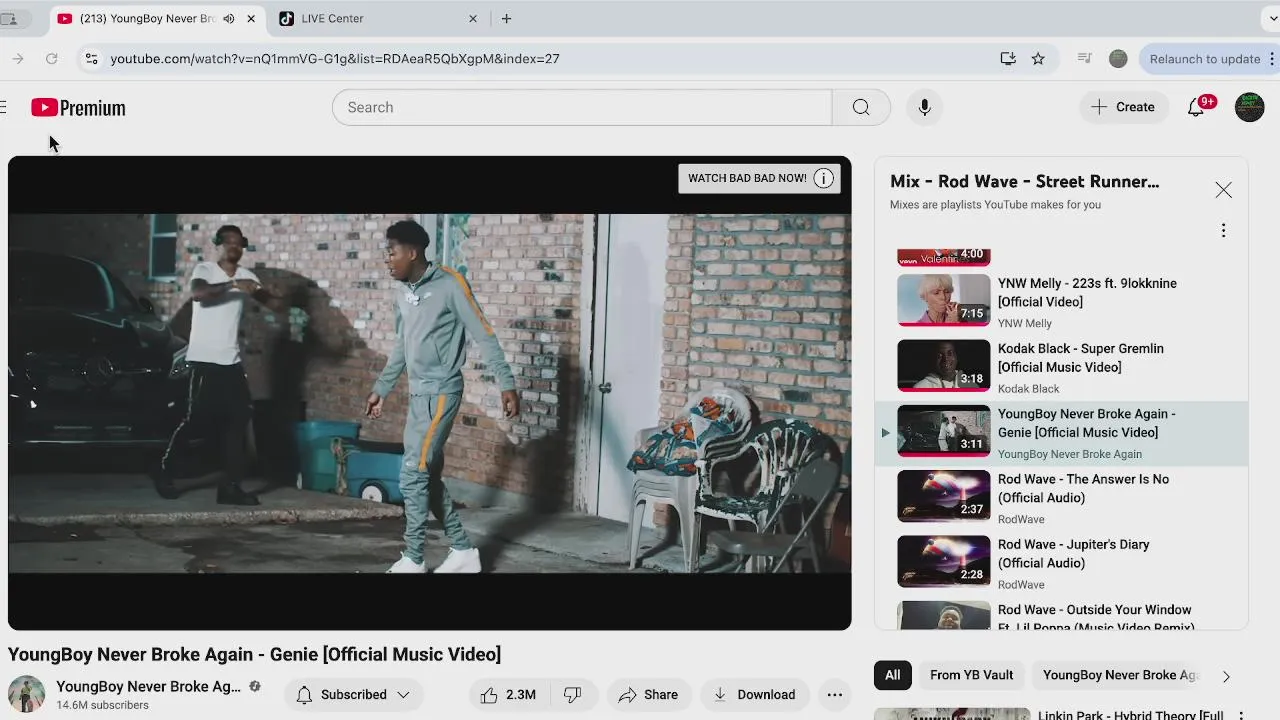Open options for Linkin Park Hybrid Theory video
1280x720 pixels.
coord(1242,716)
